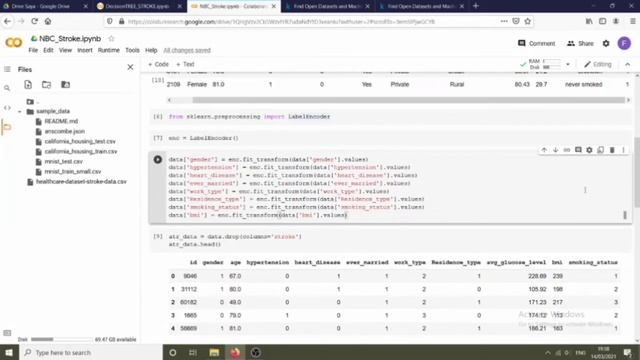
Task: Open Runtime menu
Action: click(109, 50)
